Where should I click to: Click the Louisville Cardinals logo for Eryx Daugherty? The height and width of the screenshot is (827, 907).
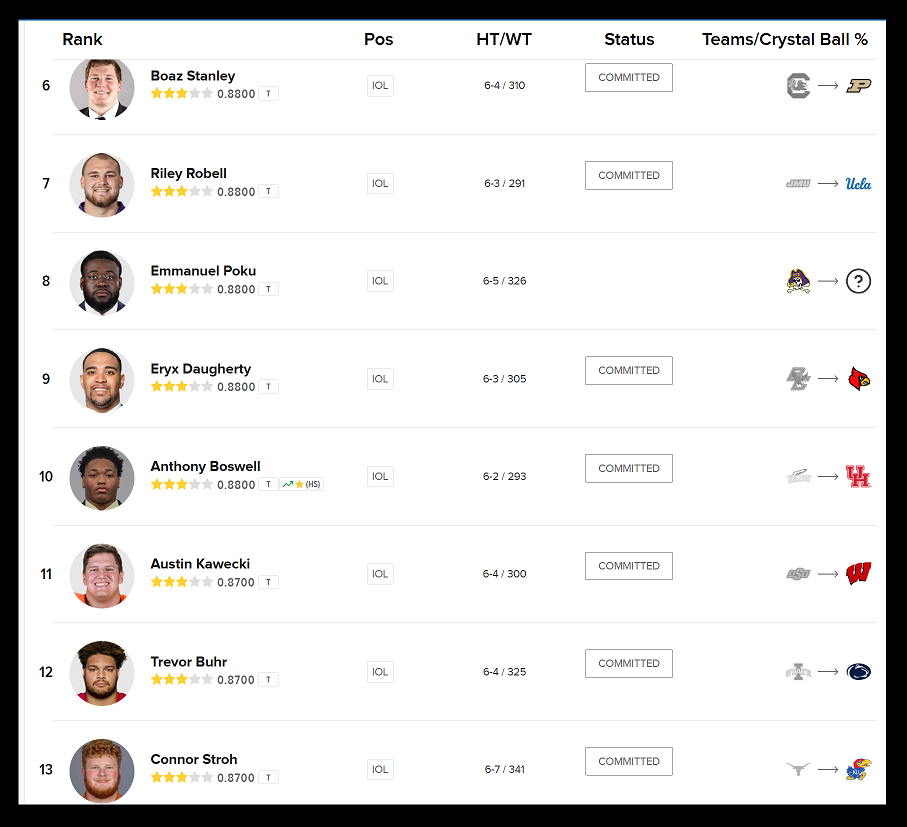pyautogui.click(x=858, y=379)
